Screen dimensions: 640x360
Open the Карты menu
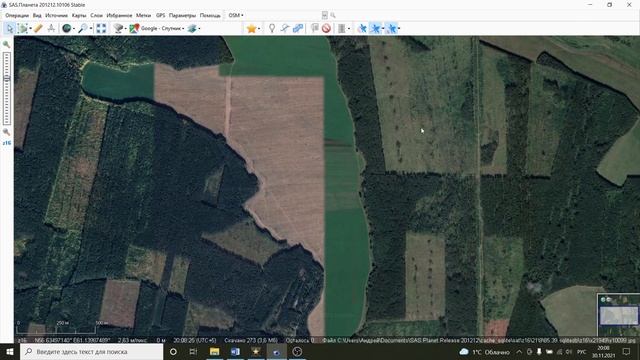click(79, 15)
